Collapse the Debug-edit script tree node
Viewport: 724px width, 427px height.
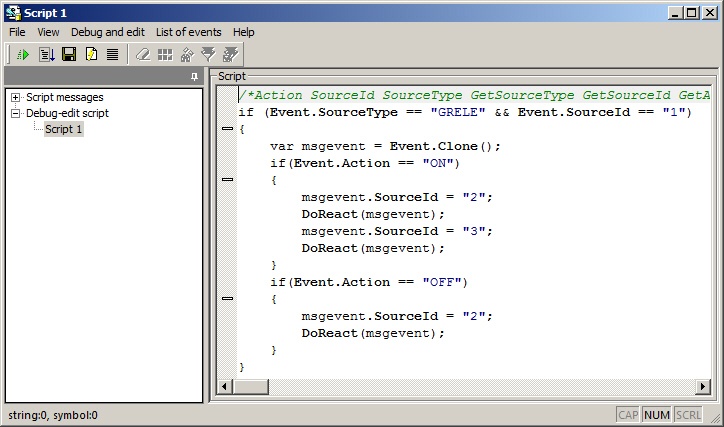click(x=16, y=114)
